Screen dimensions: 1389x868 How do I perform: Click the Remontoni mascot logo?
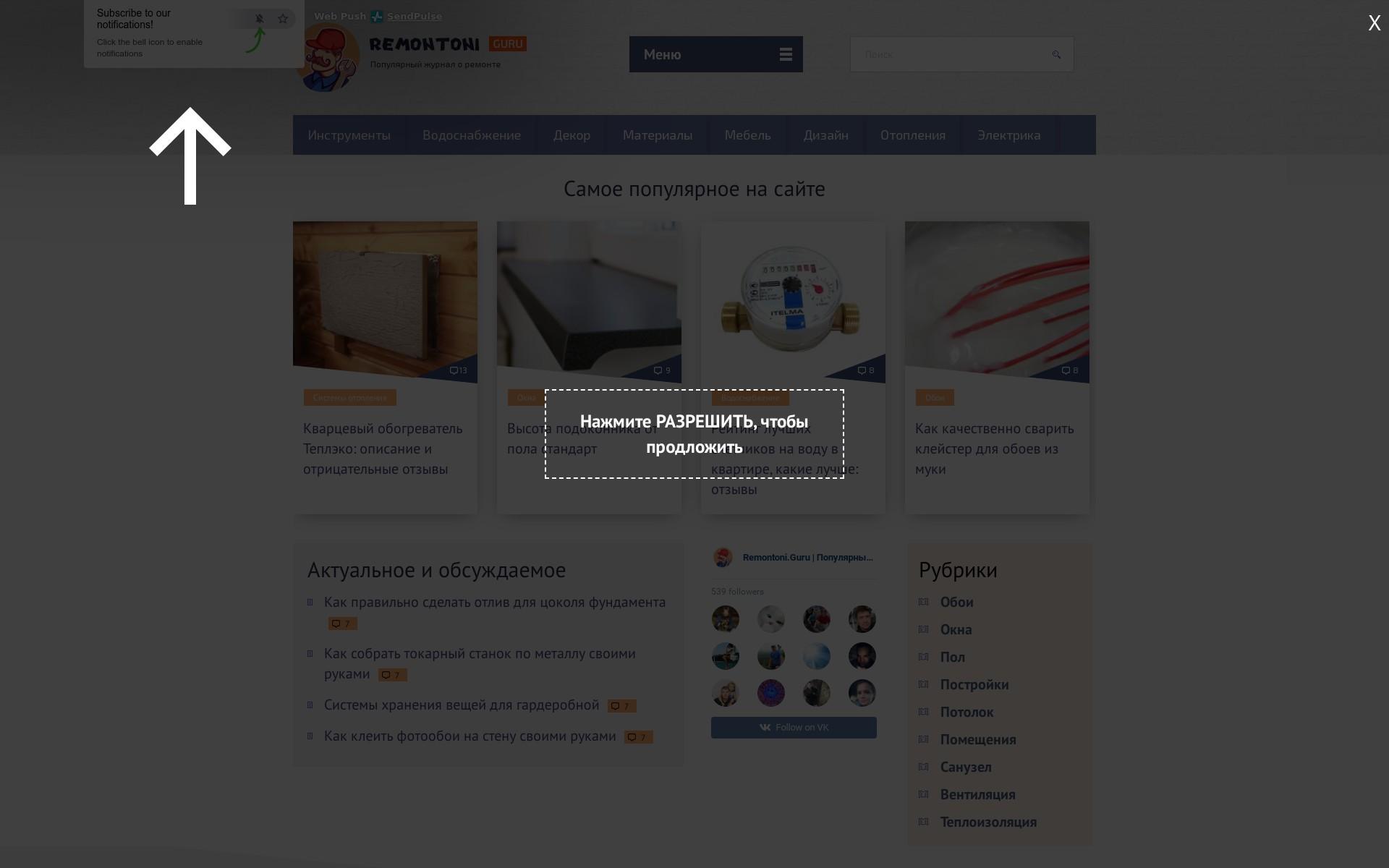[x=328, y=58]
